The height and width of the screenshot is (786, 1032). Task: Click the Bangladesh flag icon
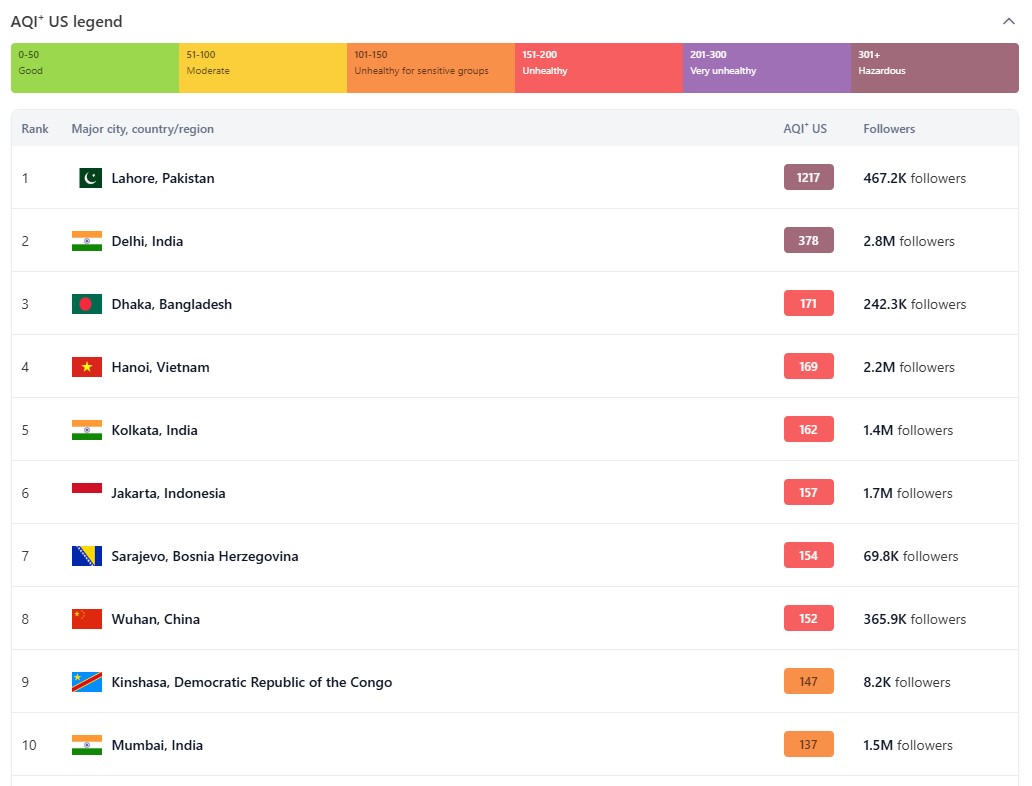click(x=87, y=304)
